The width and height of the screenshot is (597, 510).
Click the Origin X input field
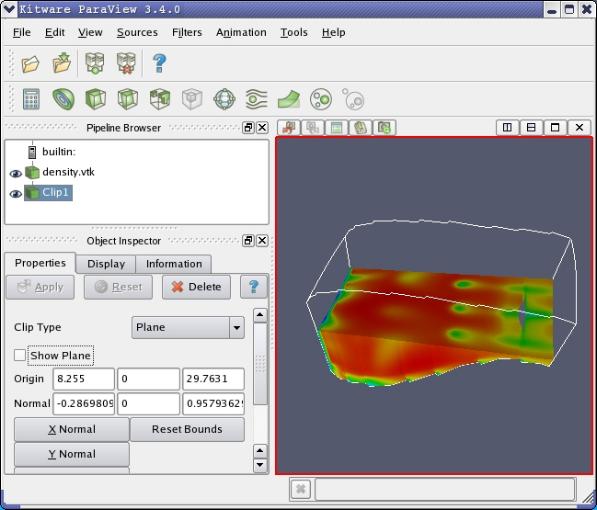(83, 379)
